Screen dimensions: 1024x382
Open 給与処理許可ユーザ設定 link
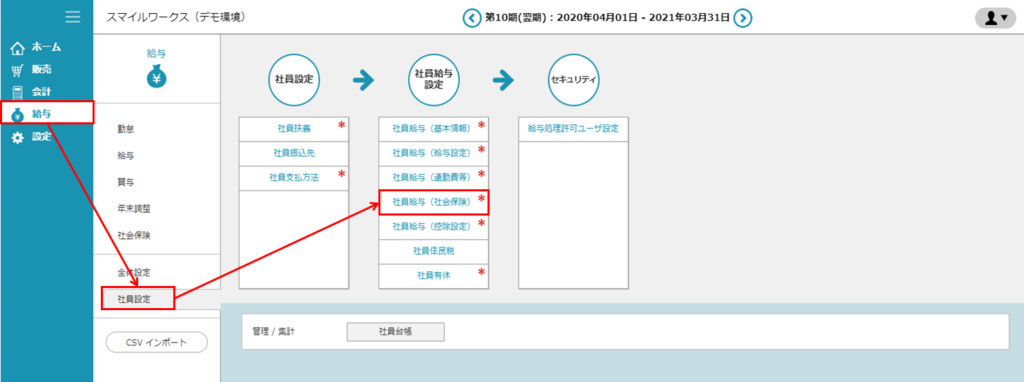[x=573, y=129]
